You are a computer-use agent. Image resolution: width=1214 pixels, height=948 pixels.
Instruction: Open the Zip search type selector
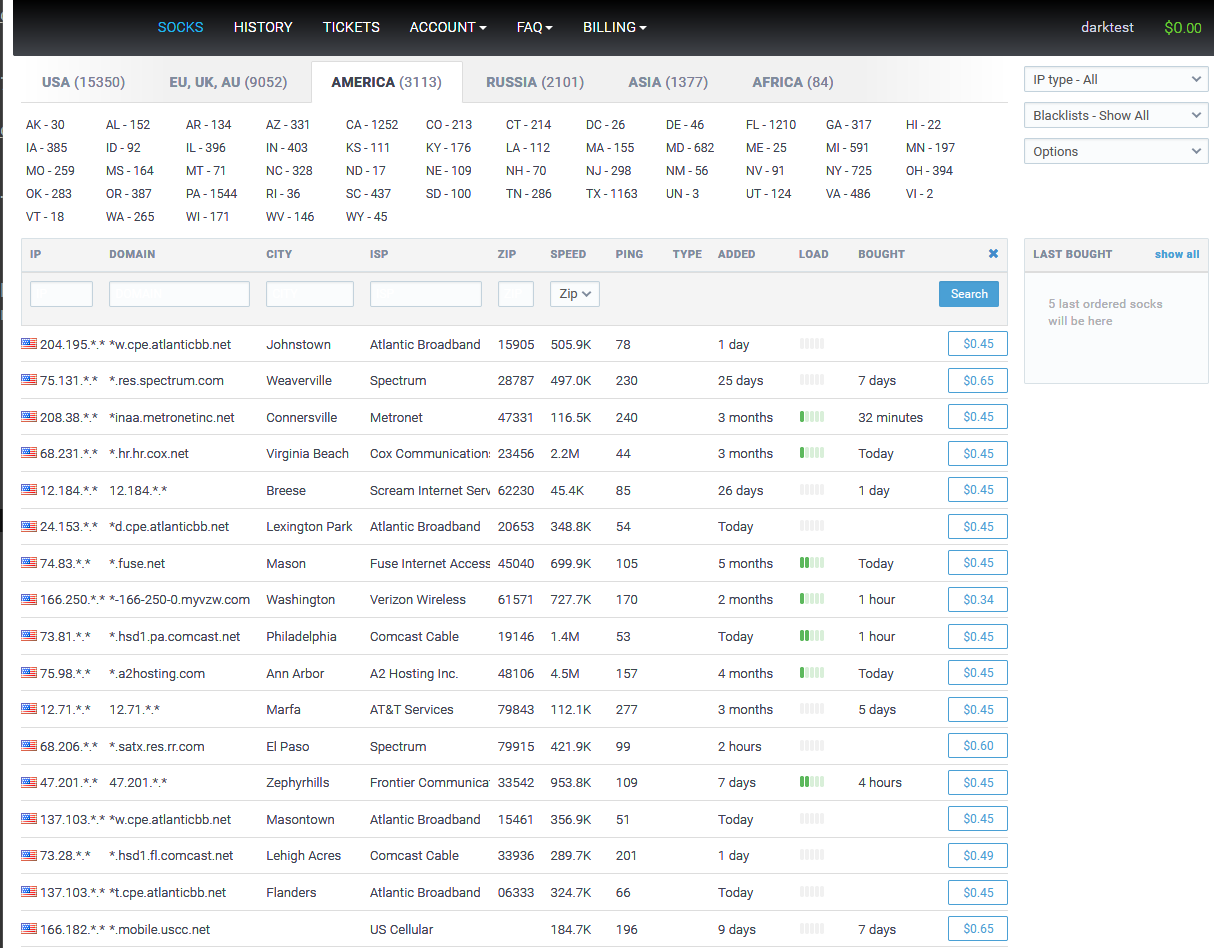coord(574,293)
